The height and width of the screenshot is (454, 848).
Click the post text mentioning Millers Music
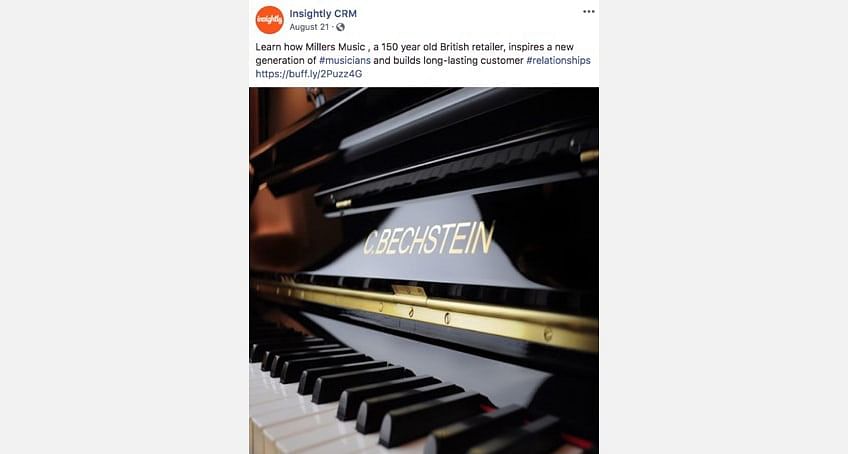pyautogui.click(x=422, y=60)
